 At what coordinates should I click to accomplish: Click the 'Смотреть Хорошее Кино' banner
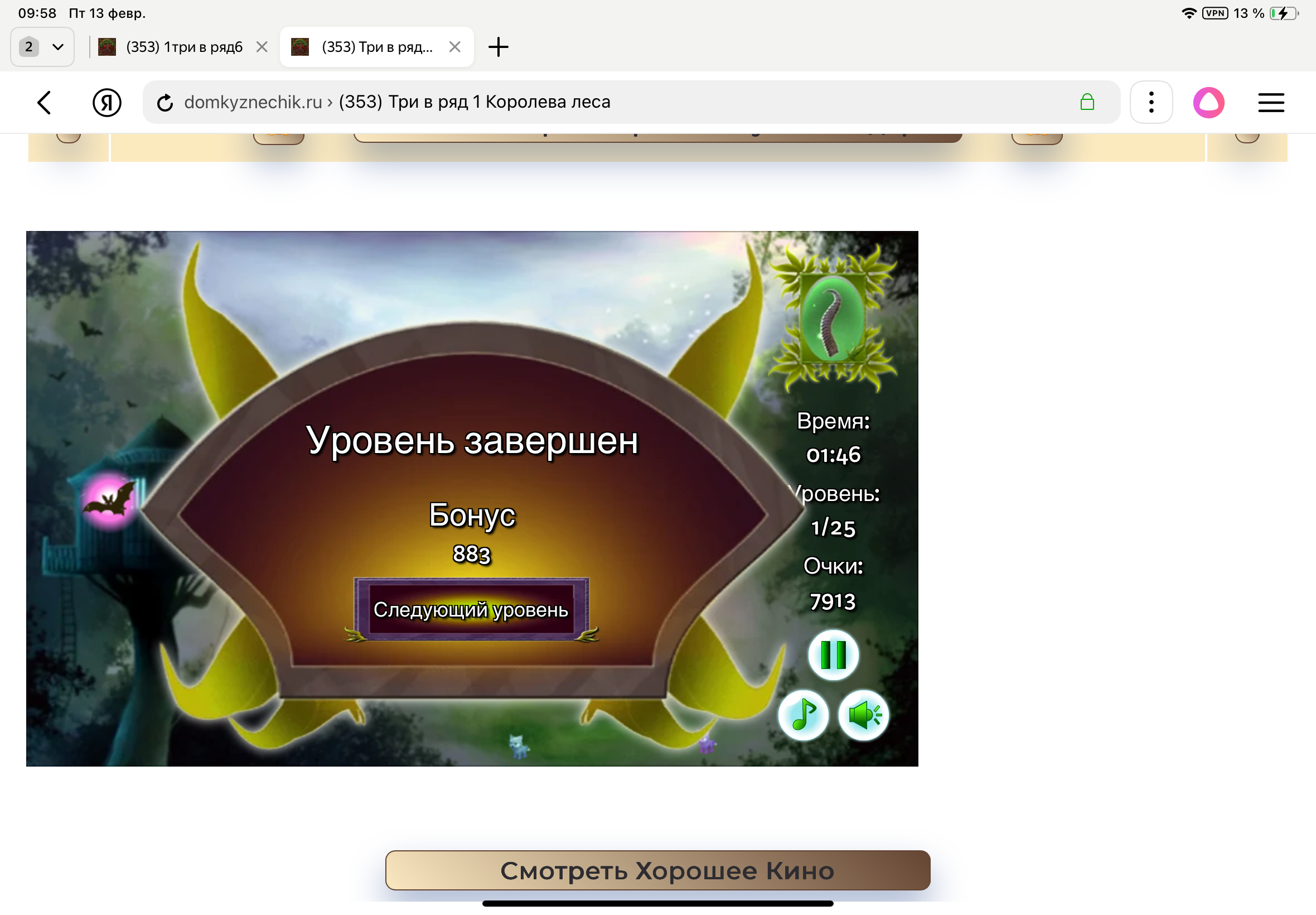point(657,870)
